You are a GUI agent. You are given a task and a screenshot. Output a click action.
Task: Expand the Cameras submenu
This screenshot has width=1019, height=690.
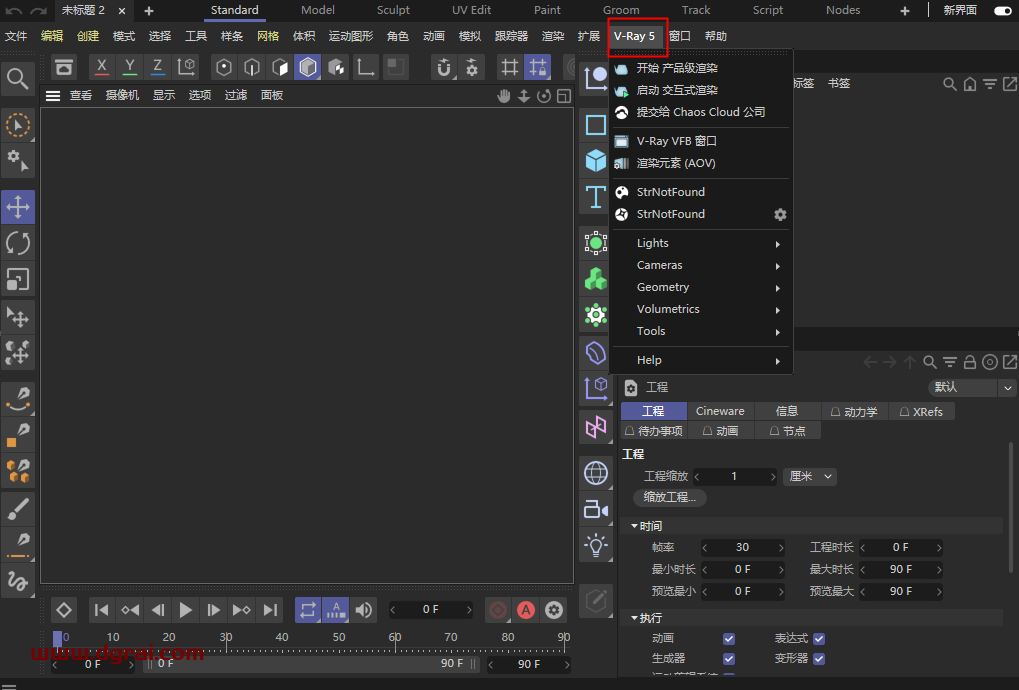(701, 265)
